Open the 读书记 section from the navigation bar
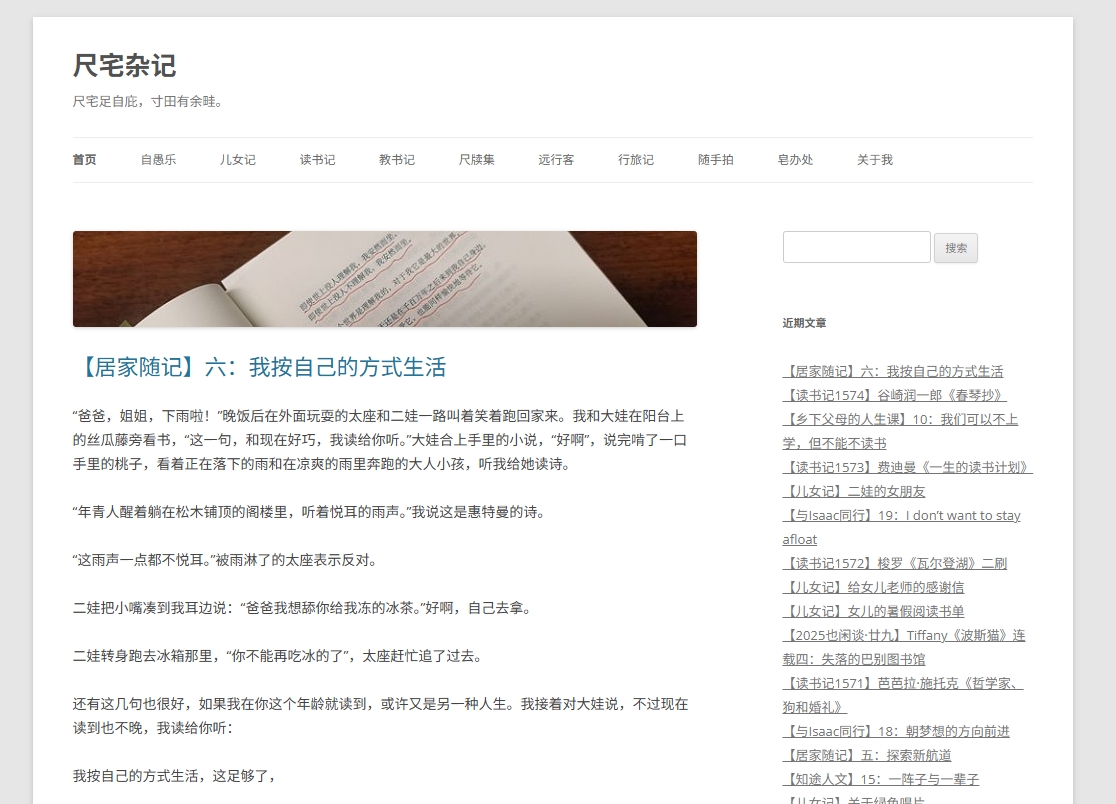The width and height of the screenshot is (1116, 804). [317, 159]
